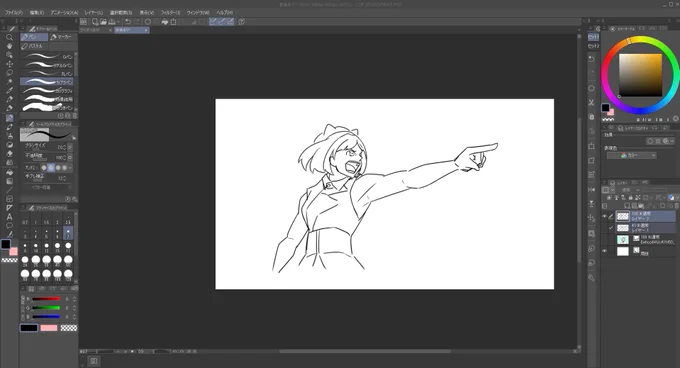Select the Gペン brush preset
This screenshot has height=368, width=680.
pyautogui.click(x=47, y=56)
